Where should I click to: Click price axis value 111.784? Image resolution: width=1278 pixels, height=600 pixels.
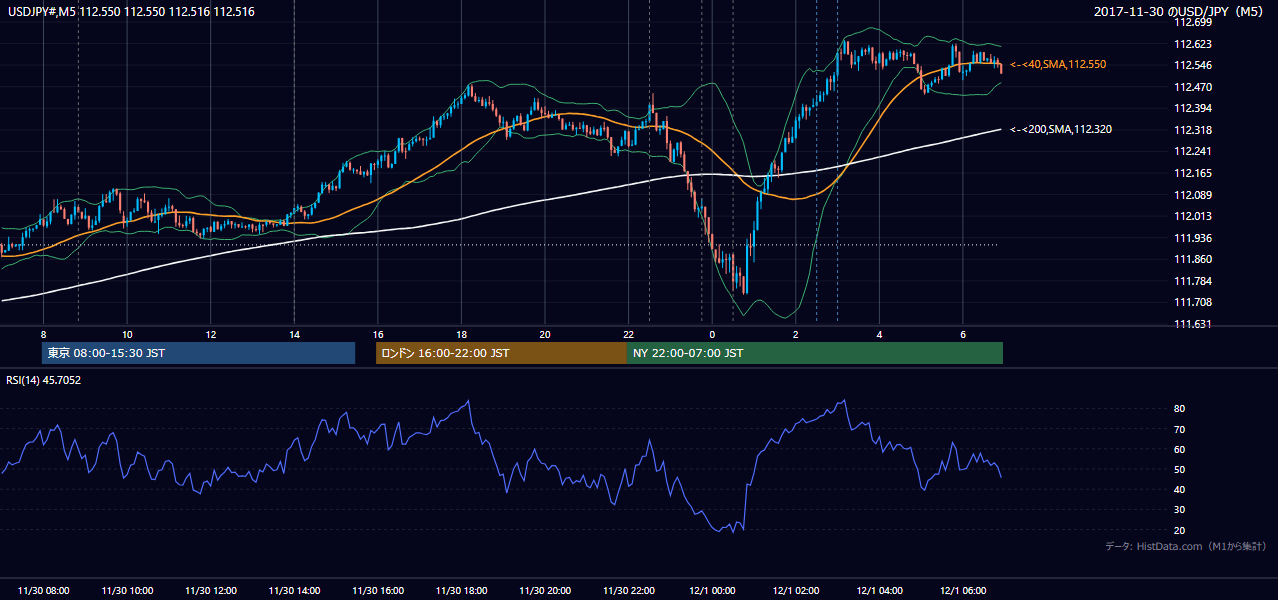(x=1194, y=281)
